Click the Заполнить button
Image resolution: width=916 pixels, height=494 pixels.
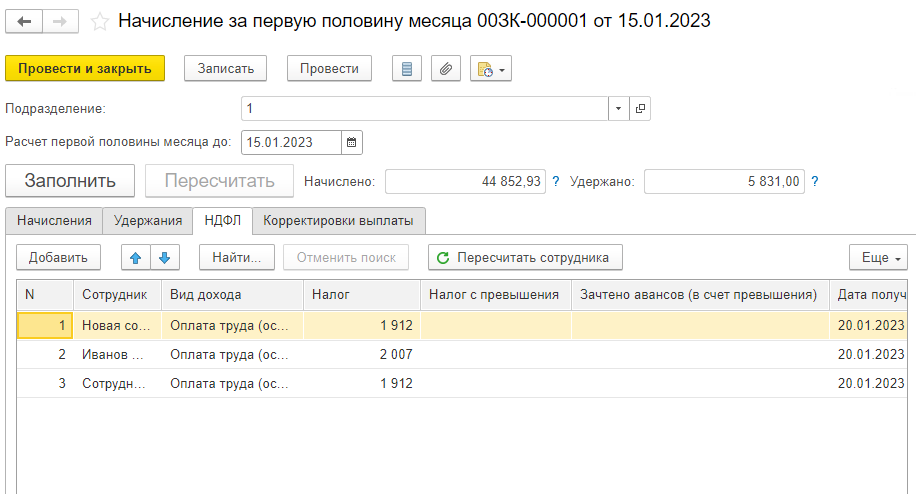click(x=71, y=181)
